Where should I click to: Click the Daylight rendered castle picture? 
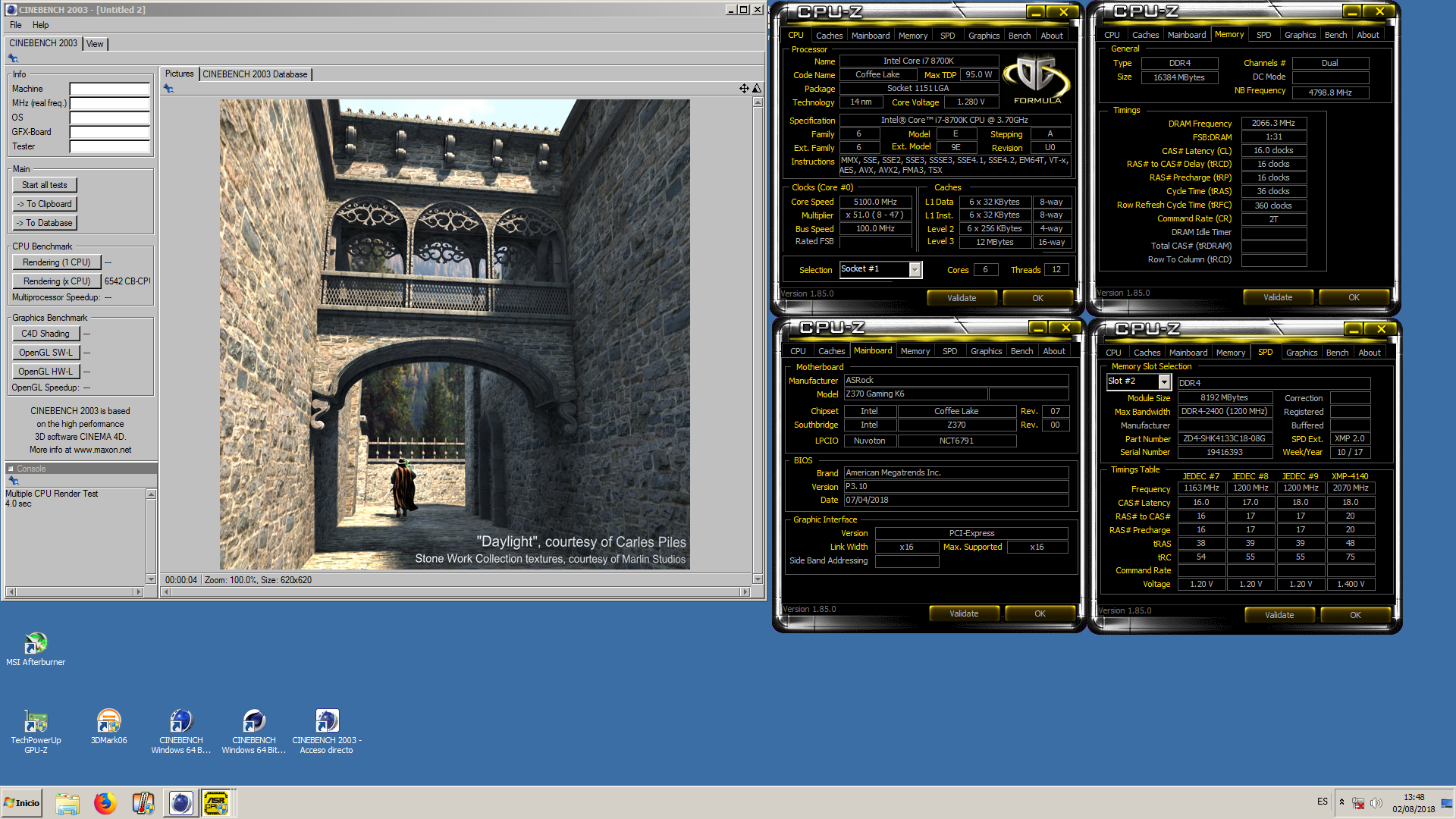coord(455,334)
